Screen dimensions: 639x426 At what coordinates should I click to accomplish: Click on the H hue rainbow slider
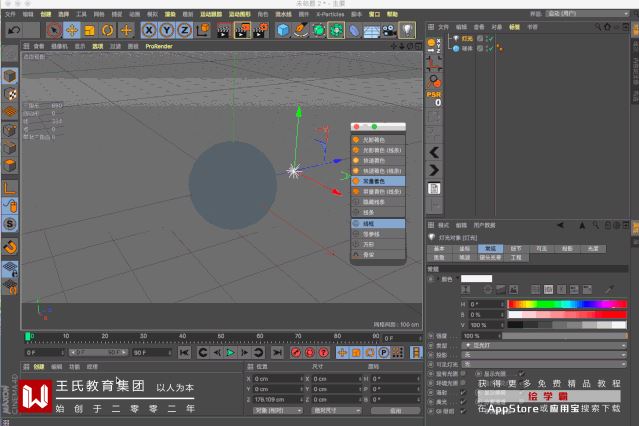567,304
